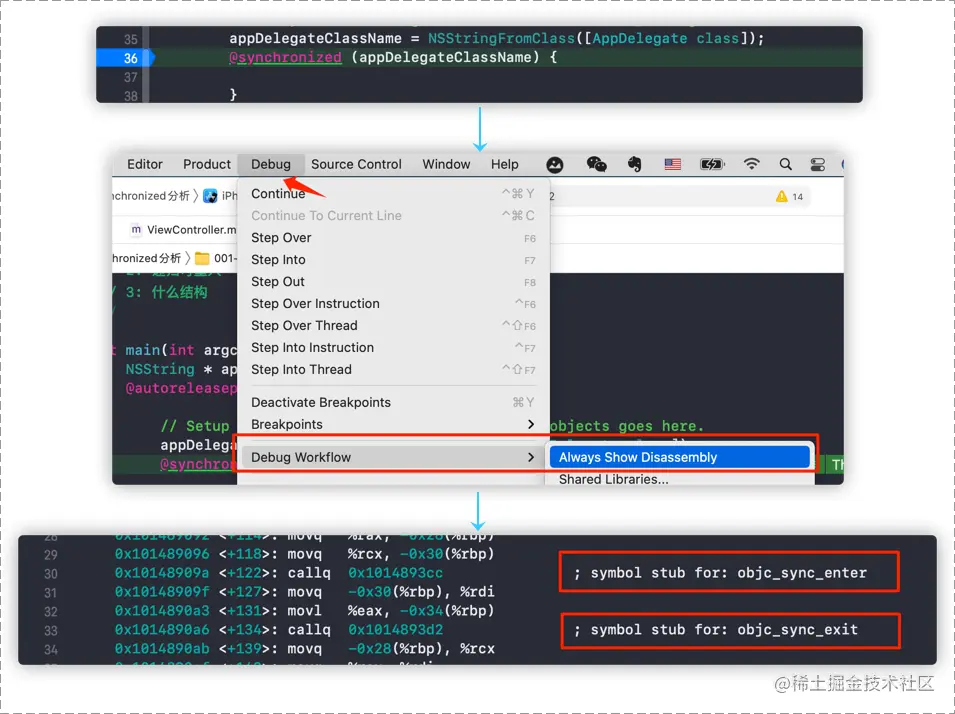Open the US flag input source icon

672,164
